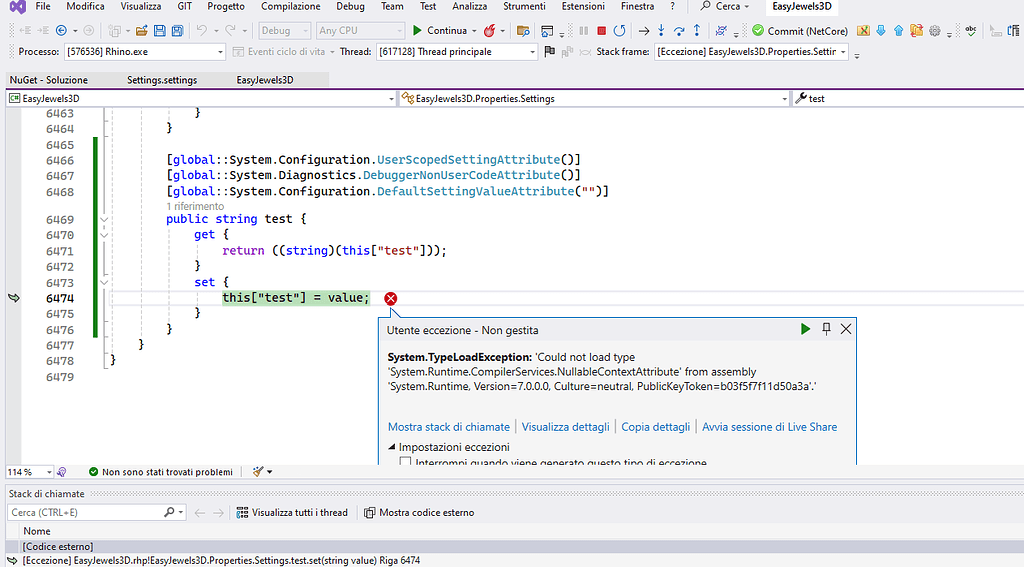Toggle 'Mostra codice esterno' option

click(418, 513)
